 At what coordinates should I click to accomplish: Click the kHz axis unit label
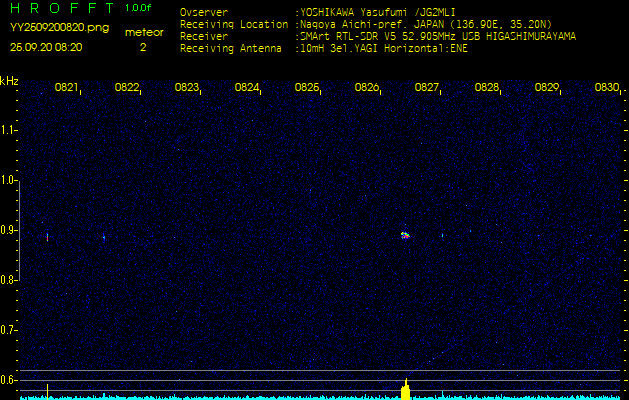9,81
